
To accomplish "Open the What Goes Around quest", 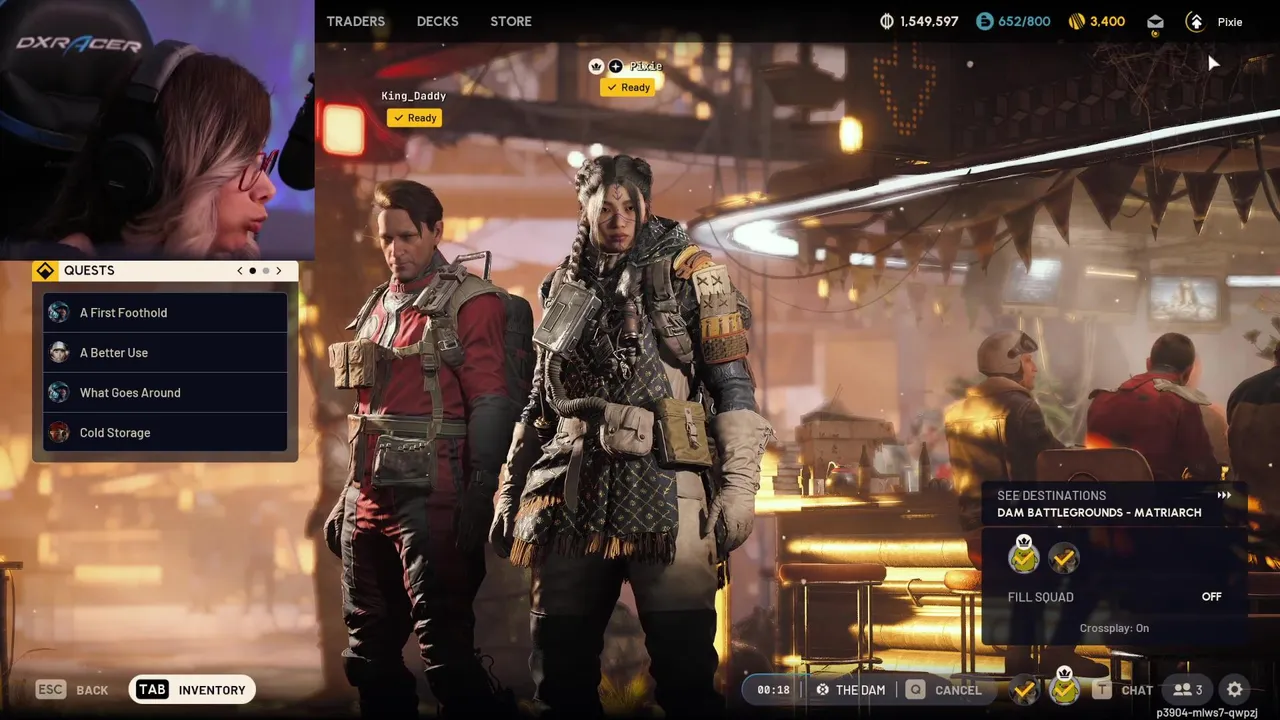I will [165, 392].
